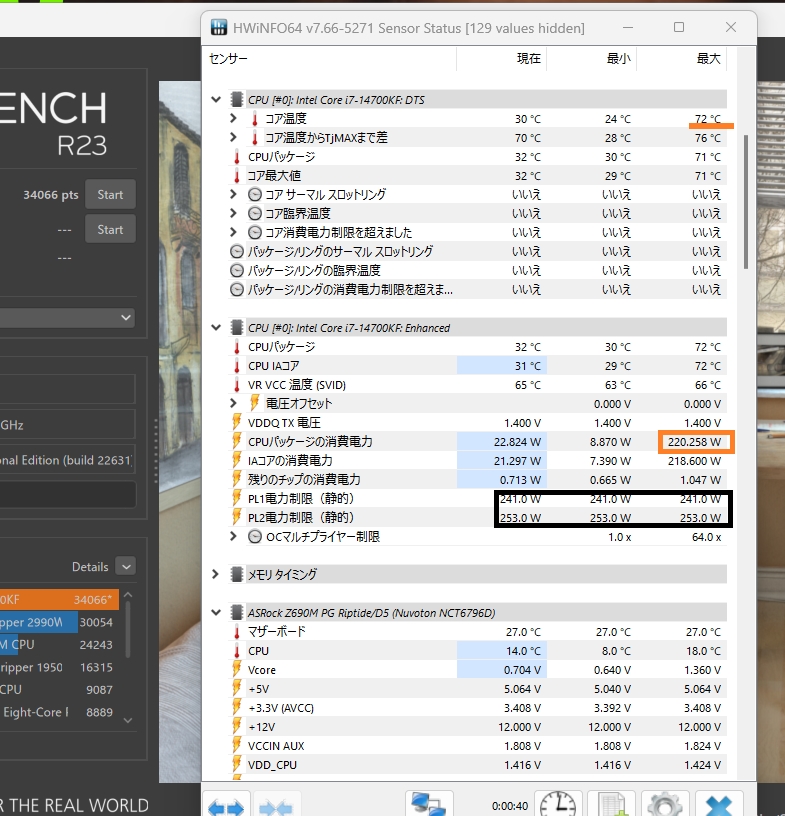The height and width of the screenshot is (816, 785).
Task: Select the 16315 ranking entry
Action: [59, 667]
